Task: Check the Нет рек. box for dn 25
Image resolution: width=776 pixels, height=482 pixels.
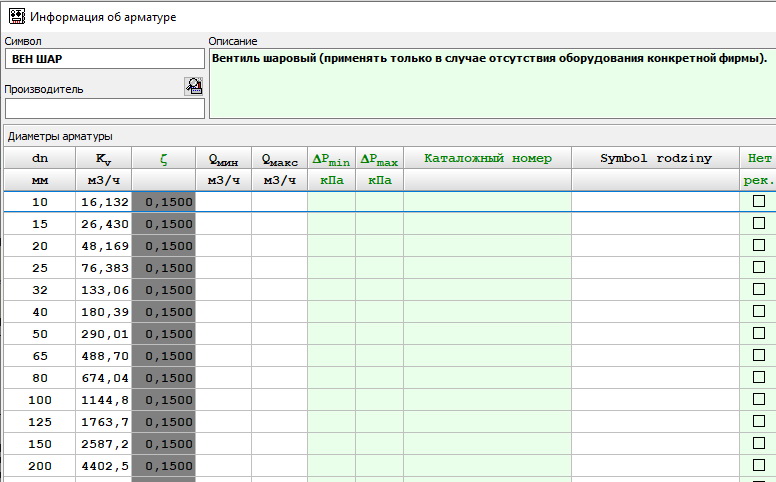Action: [759, 267]
